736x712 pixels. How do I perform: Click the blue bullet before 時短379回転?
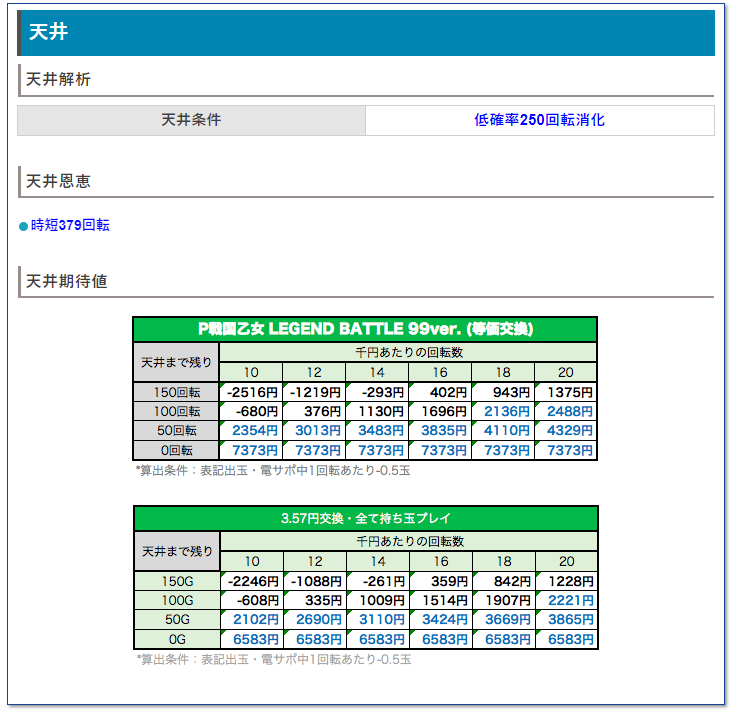[24, 226]
